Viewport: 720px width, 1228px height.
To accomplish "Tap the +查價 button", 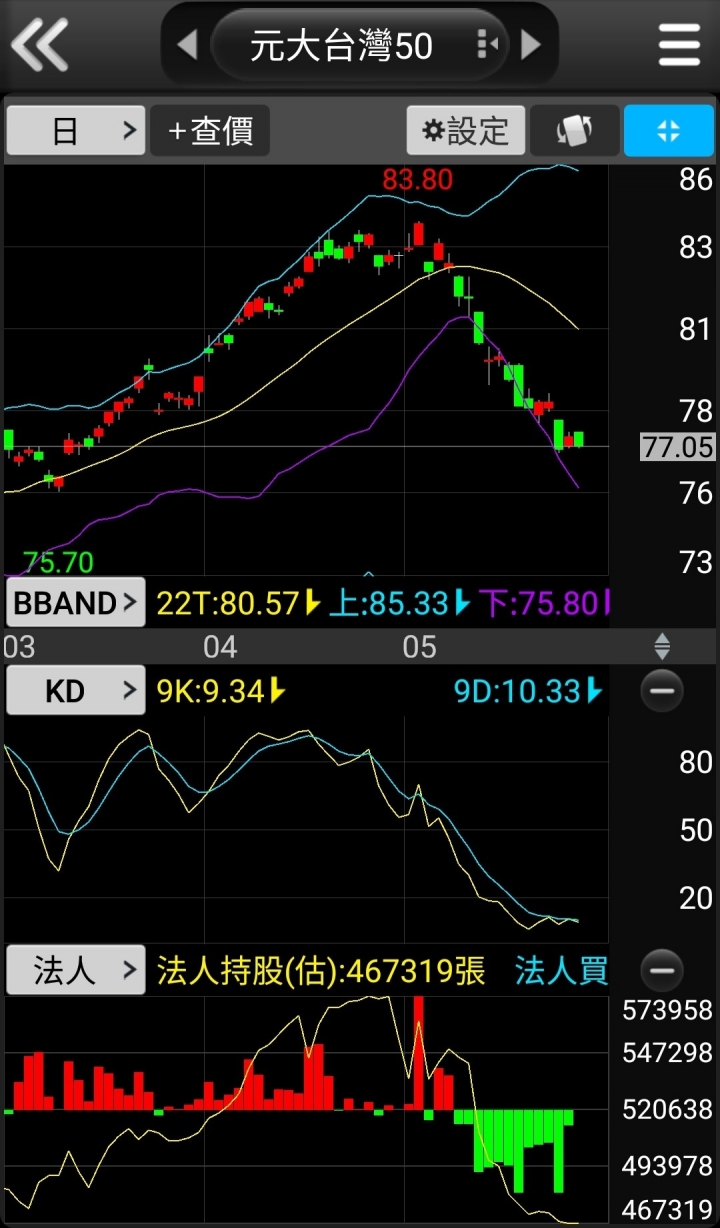I will (210, 131).
